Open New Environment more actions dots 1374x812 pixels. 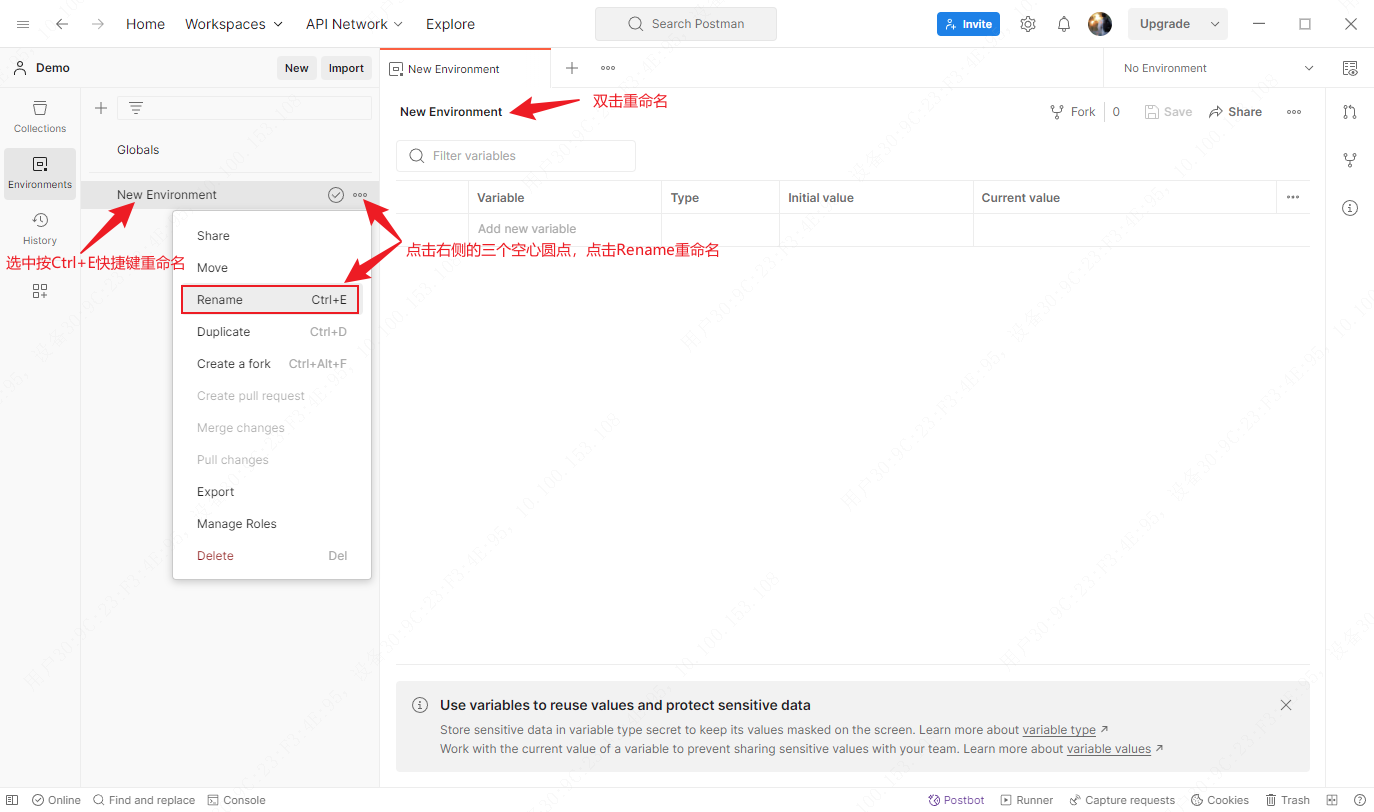(360, 195)
